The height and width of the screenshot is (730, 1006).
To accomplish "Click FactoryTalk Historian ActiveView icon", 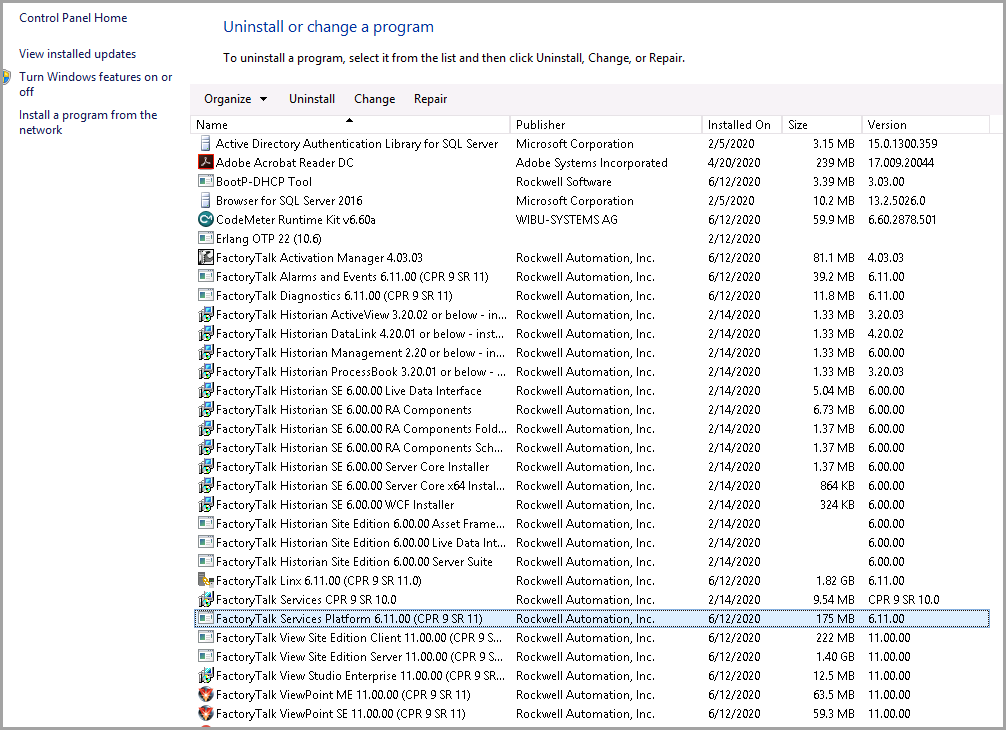I will click(x=205, y=314).
